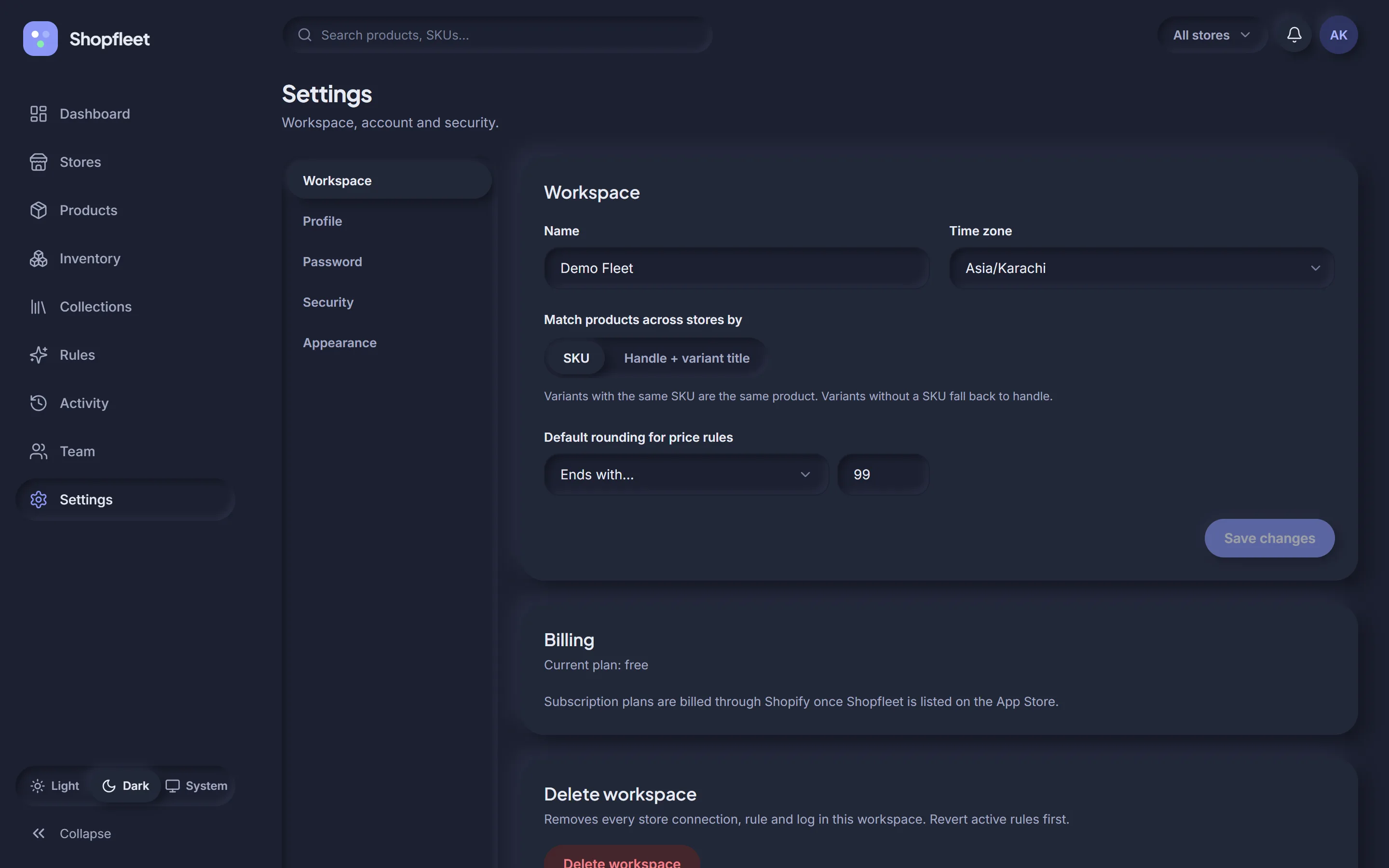Open Collections in the sidebar
Viewport: 1389px width, 868px height.
click(125, 307)
